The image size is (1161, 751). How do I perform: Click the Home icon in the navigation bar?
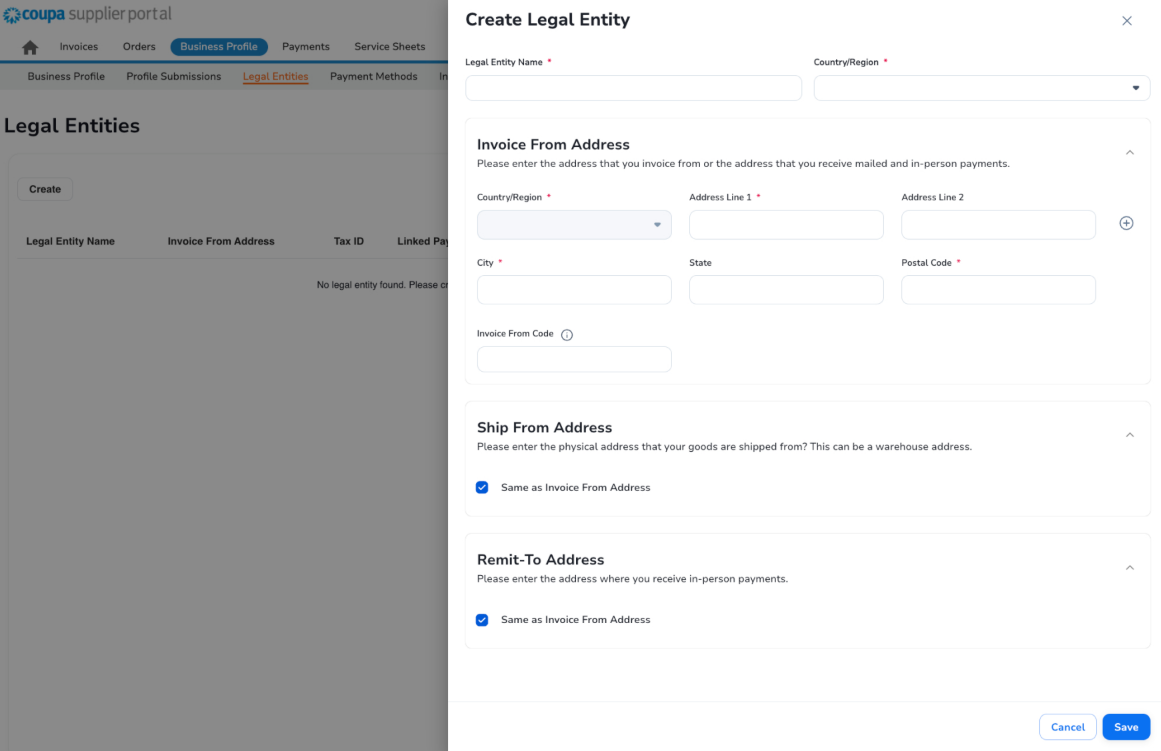pyautogui.click(x=29, y=46)
